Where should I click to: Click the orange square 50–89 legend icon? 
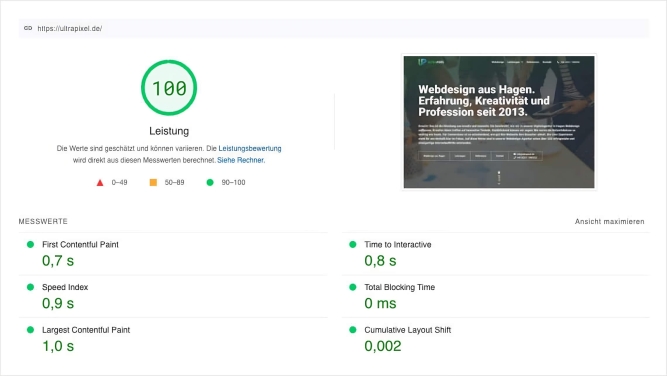[153, 182]
